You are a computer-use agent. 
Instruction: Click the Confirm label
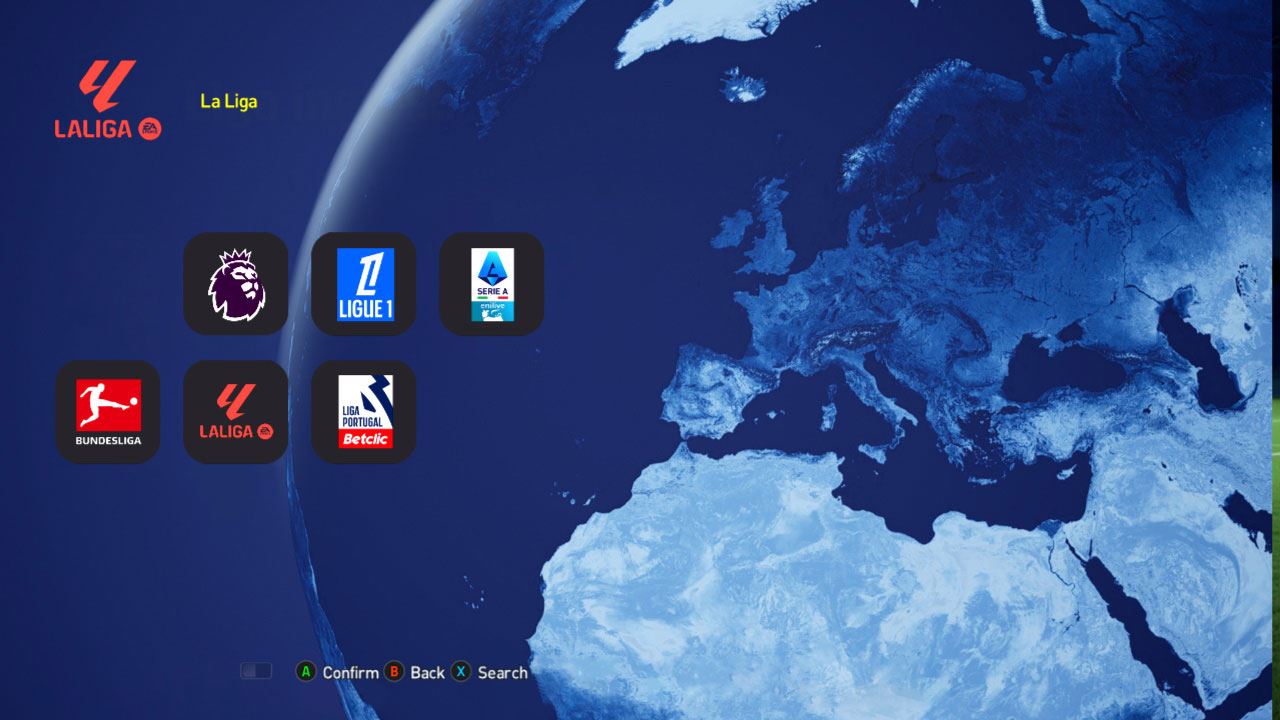(x=350, y=672)
